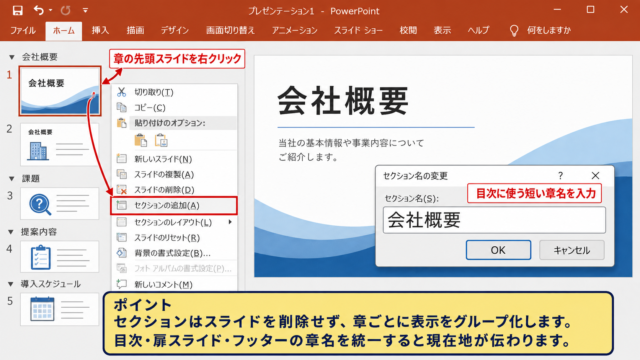640x360 pixels.
Task: Click the second paste option icon (picture)
Action: coord(161,140)
